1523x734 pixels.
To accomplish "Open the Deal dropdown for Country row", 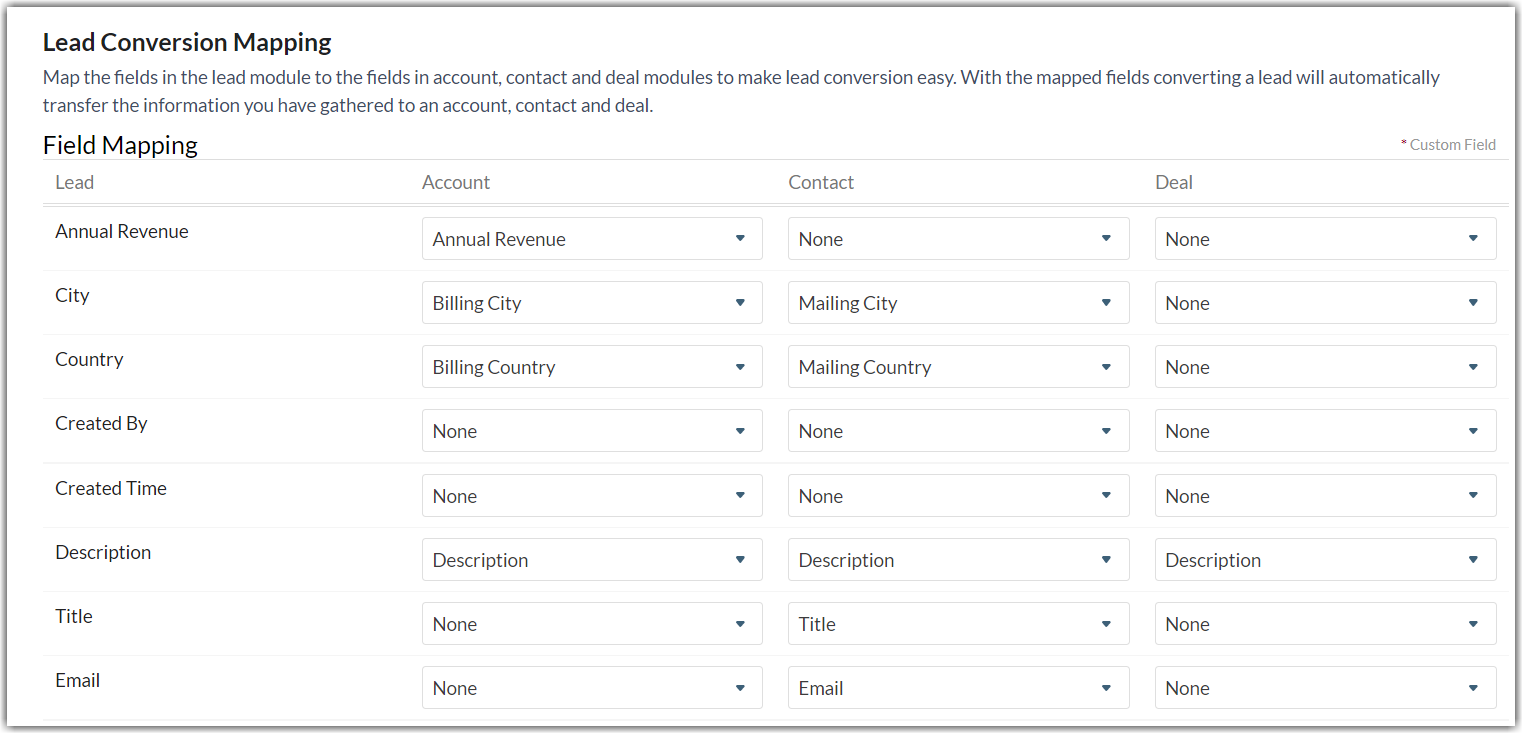I will coord(1325,367).
